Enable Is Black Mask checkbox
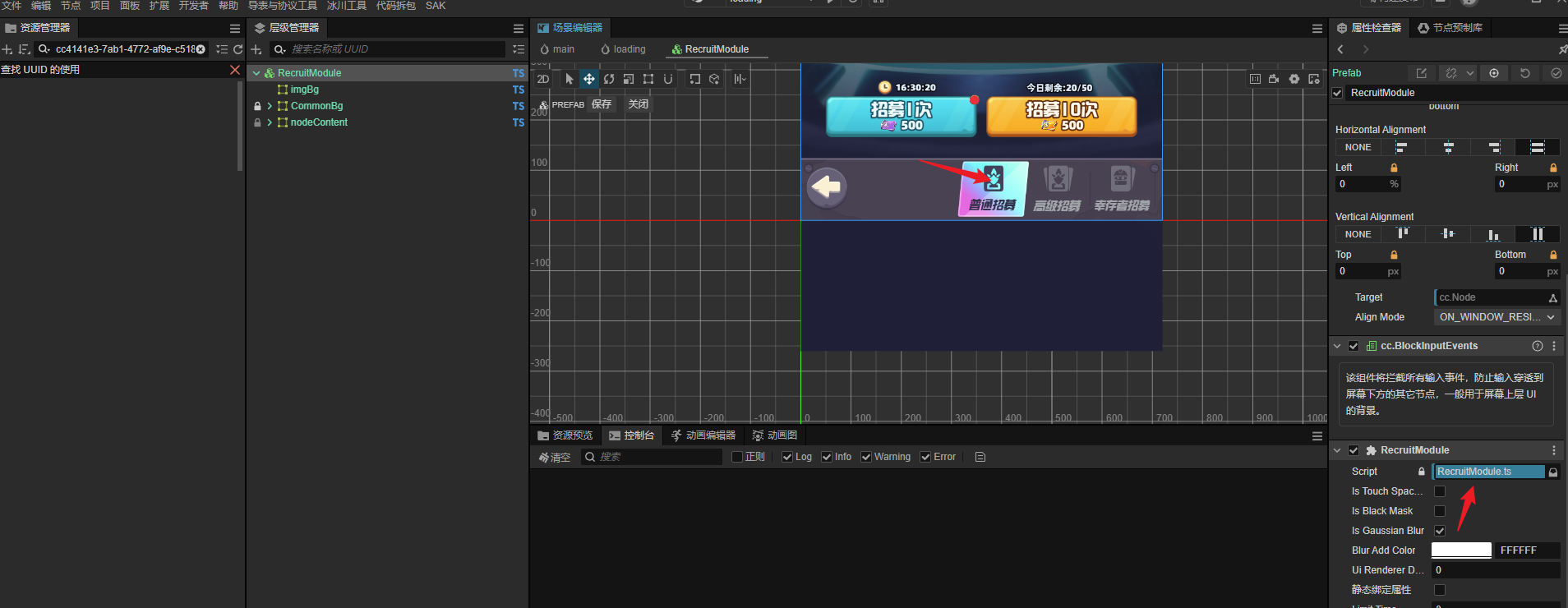 pos(1440,511)
